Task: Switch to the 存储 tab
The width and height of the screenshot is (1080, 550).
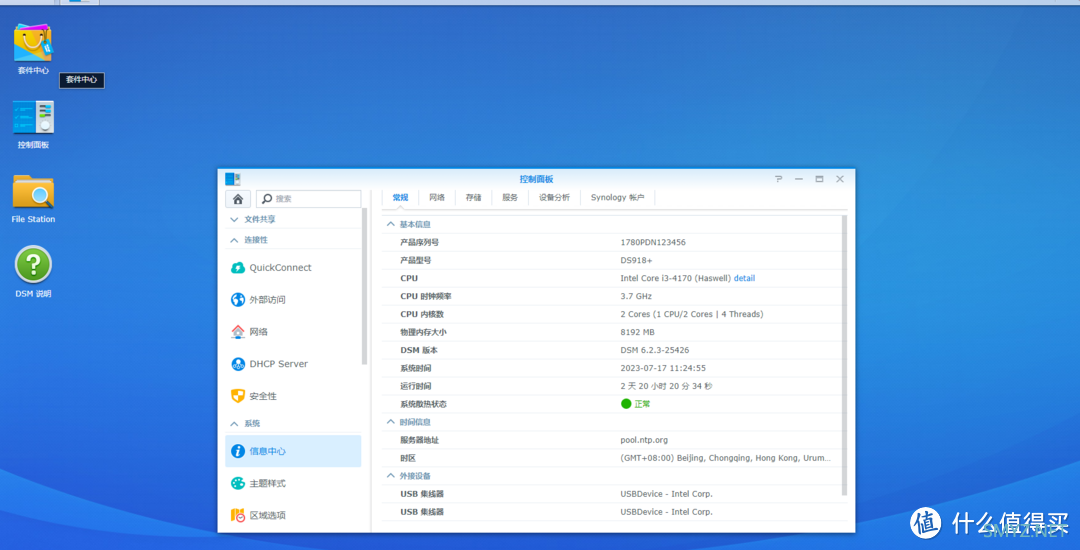Action: pos(473,198)
